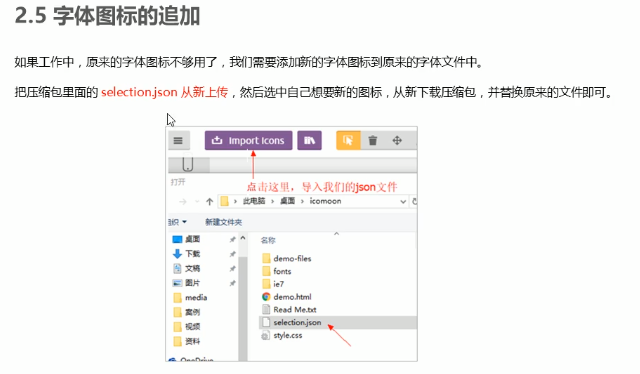640x374 pixels.
Task: Select 图片 in the navigation pane
Action: [x=192, y=283]
